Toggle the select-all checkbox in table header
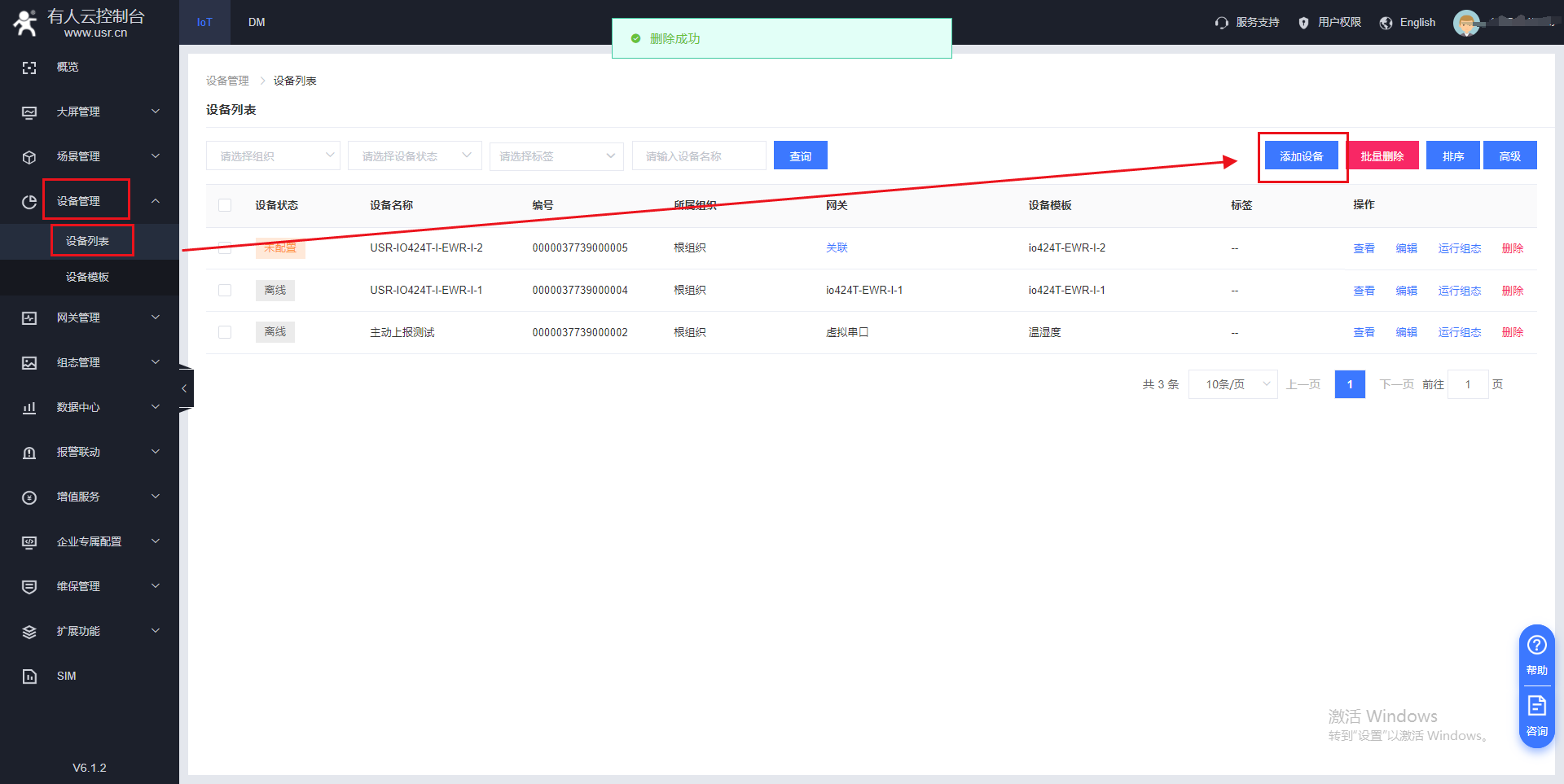The image size is (1564, 784). [x=225, y=205]
